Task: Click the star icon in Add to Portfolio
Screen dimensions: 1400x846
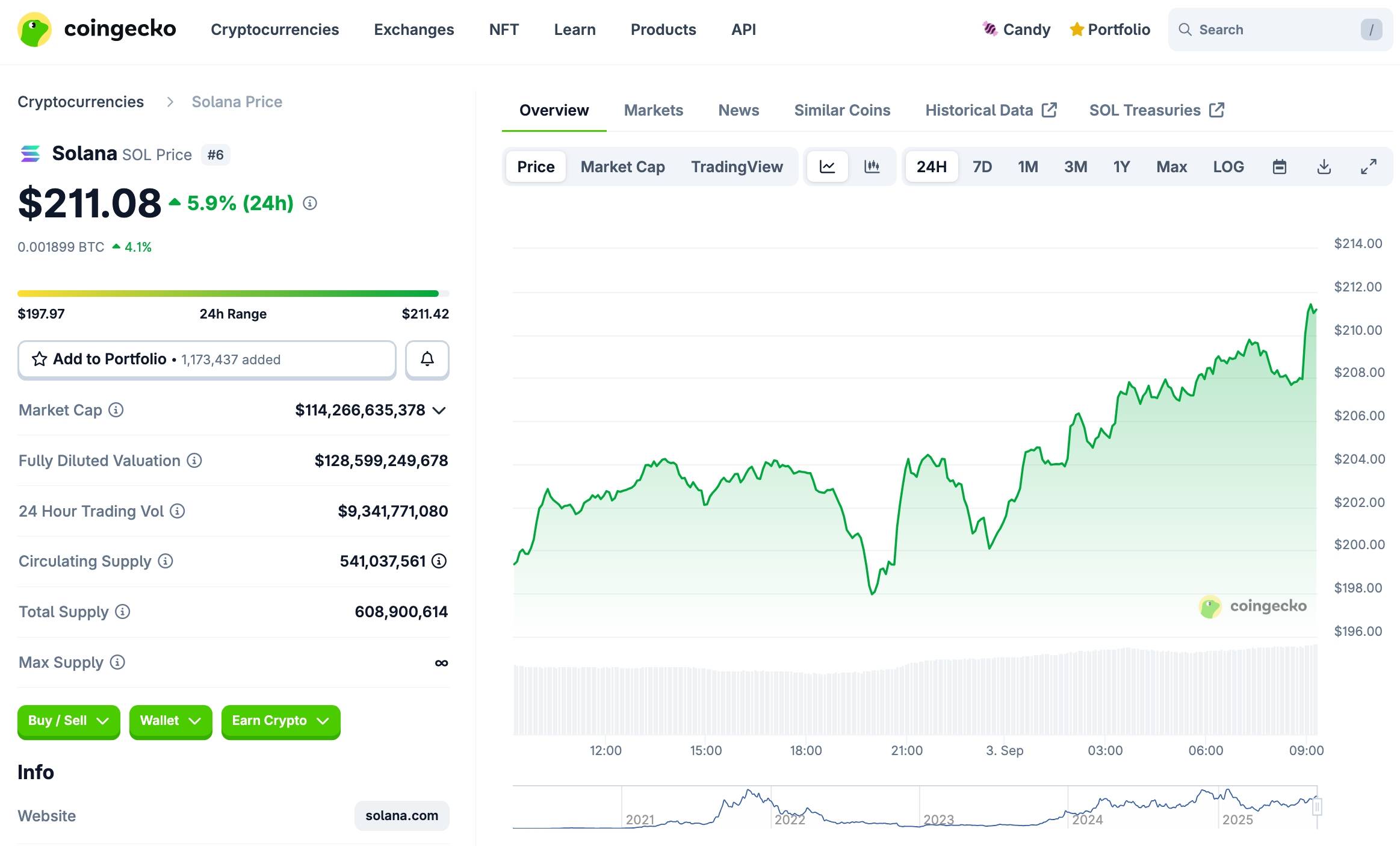Action: point(40,359)
